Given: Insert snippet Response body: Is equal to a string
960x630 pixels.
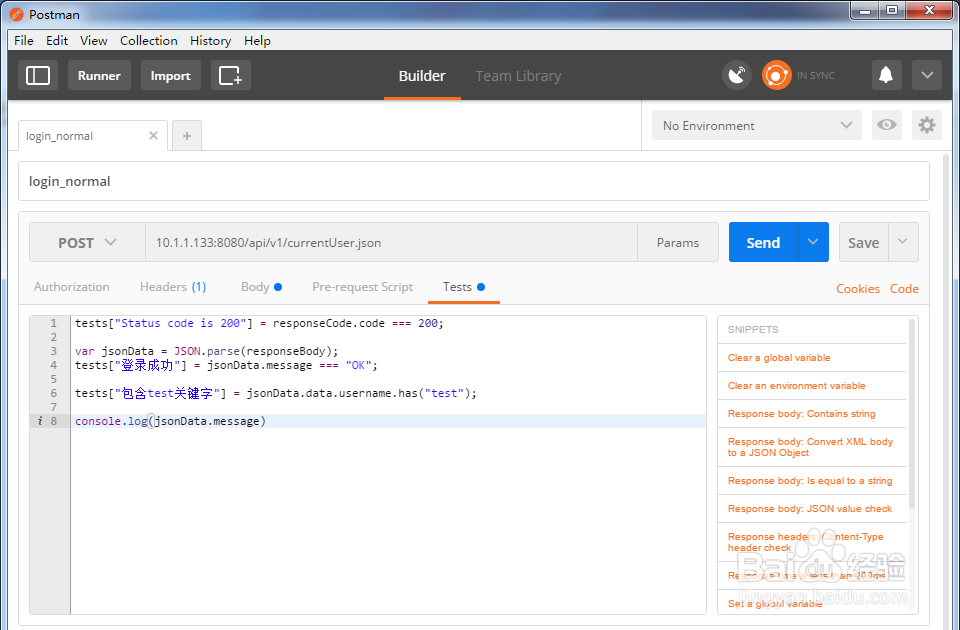Looking at the screenshot, I should tap(810, 481).
